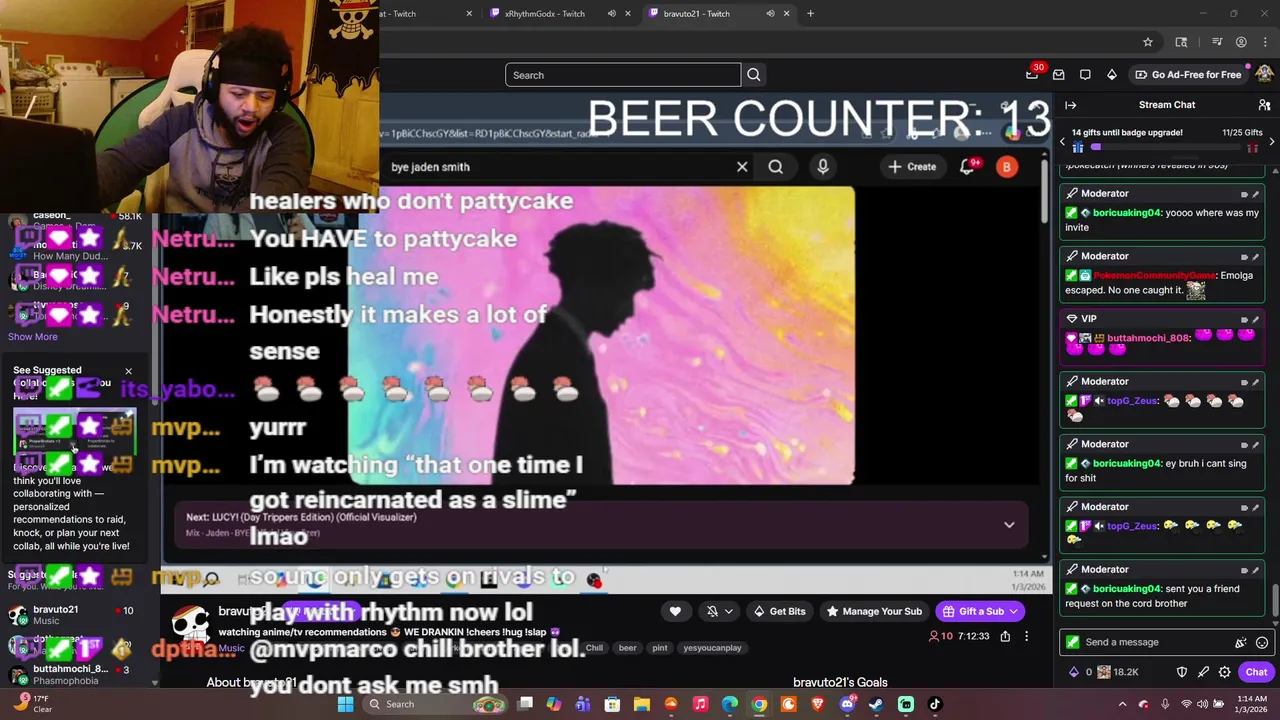Open the chat emote picker smiley

(x=1262, y=642)
